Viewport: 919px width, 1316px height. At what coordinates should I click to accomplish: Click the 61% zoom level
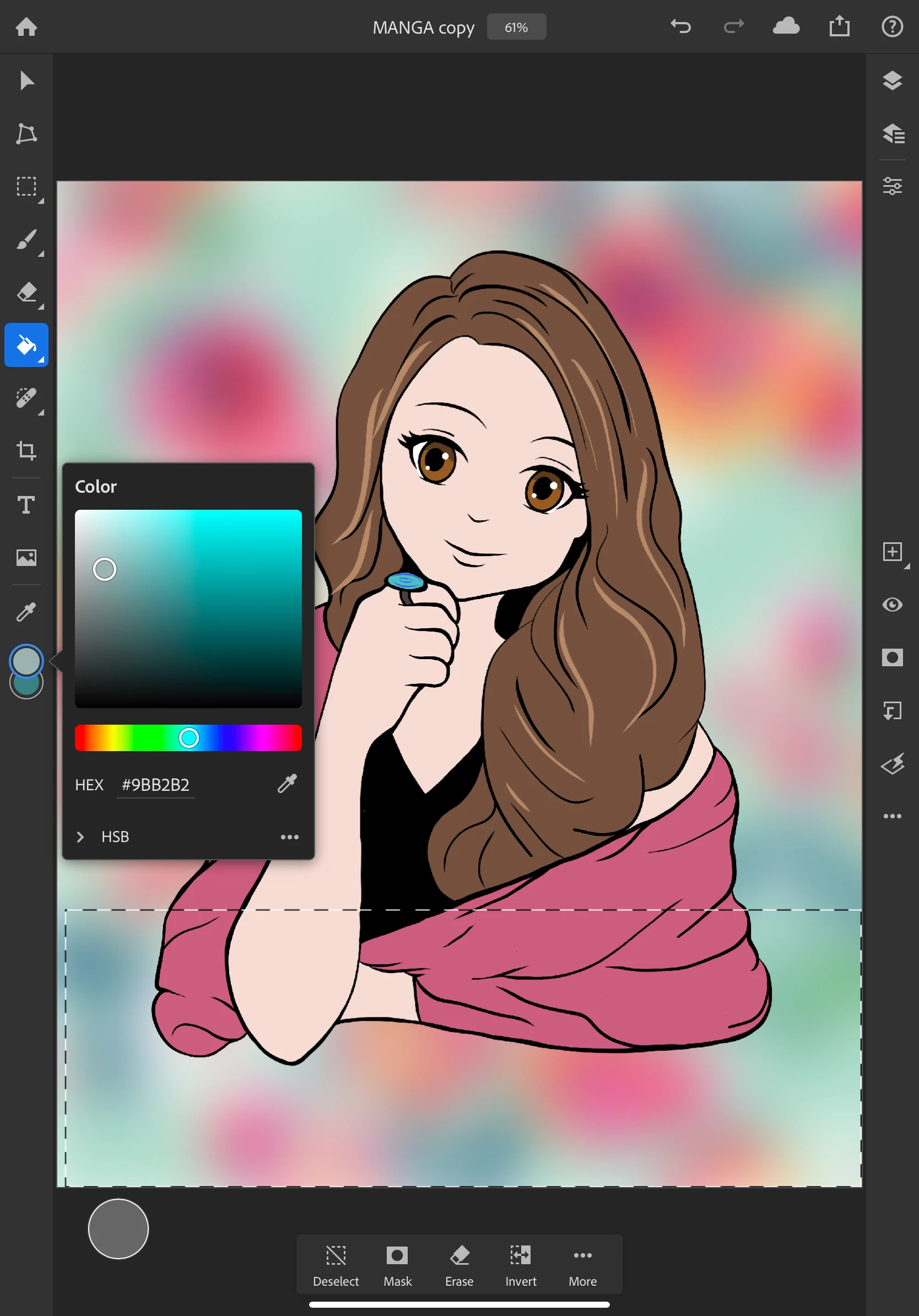click(x=516, y=27)
